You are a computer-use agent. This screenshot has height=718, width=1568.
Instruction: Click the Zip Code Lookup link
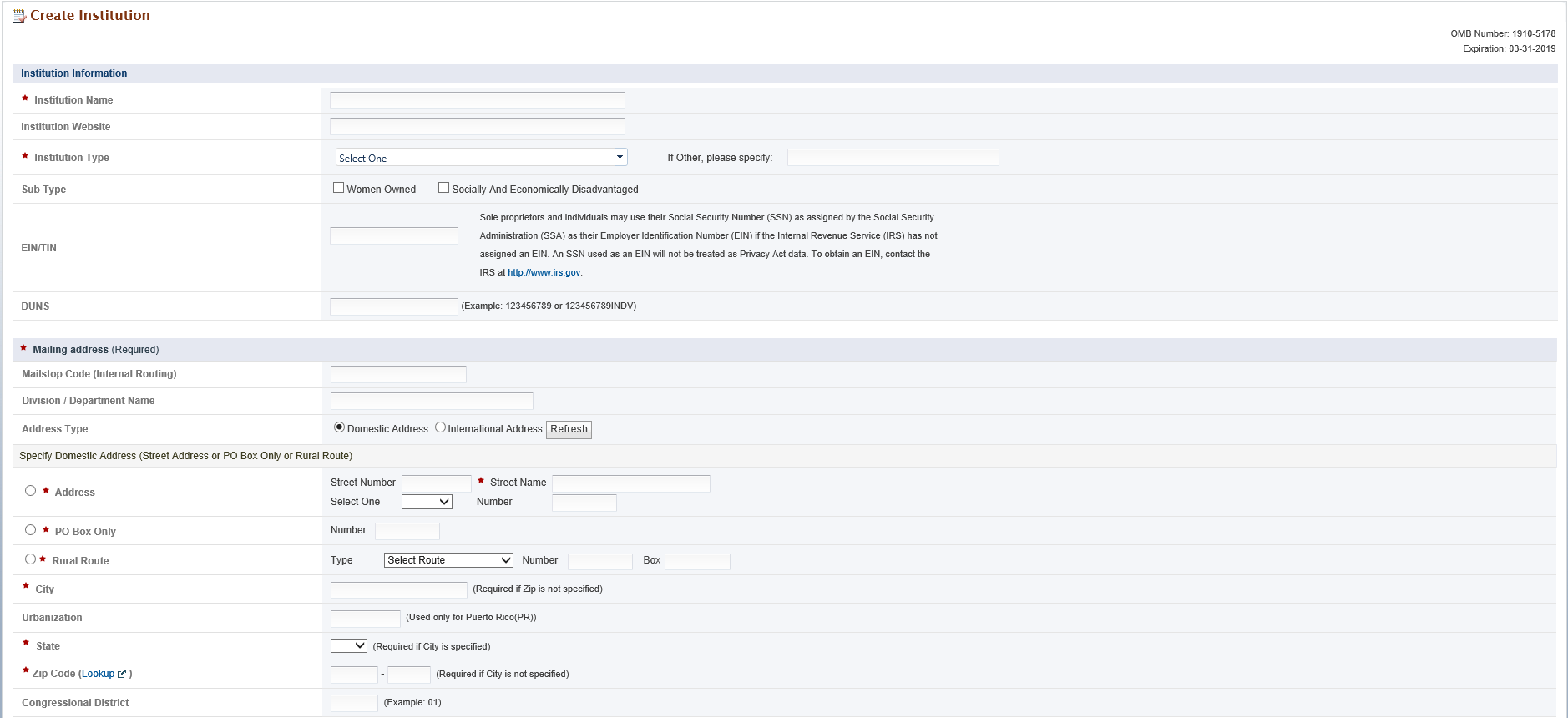[98, 674]
